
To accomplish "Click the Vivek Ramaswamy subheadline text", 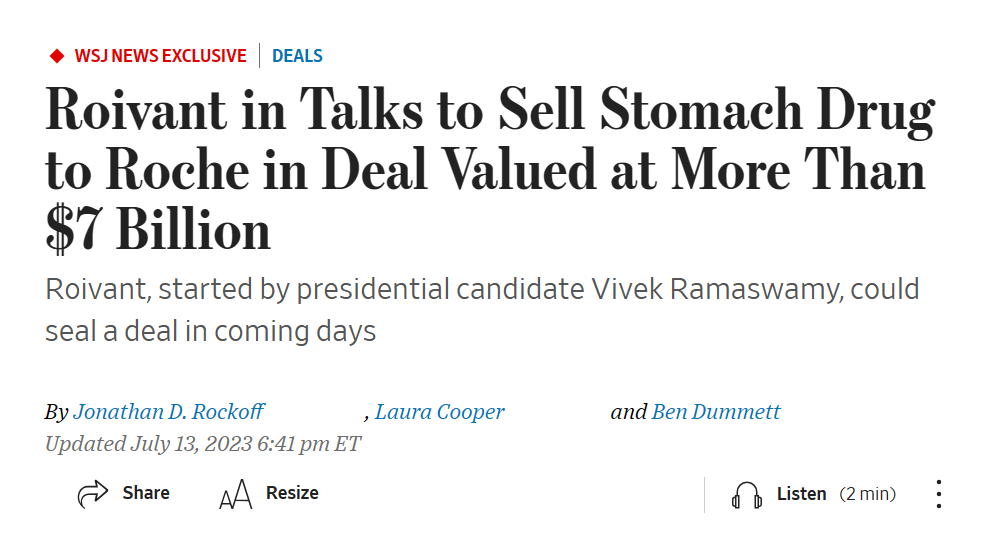I will pos(482,310).
